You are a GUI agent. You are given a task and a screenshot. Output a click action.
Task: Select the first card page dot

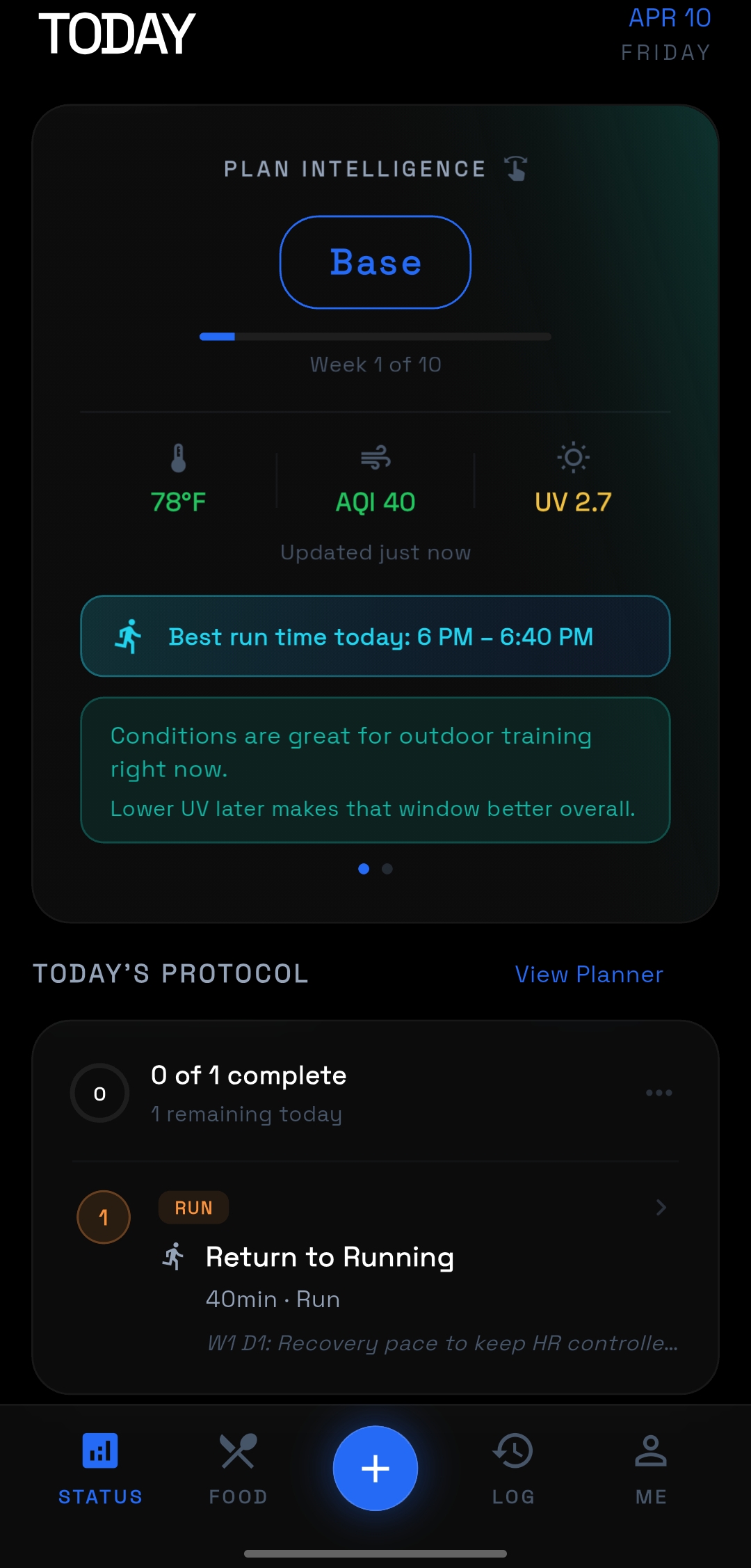[x=364, y=869]
